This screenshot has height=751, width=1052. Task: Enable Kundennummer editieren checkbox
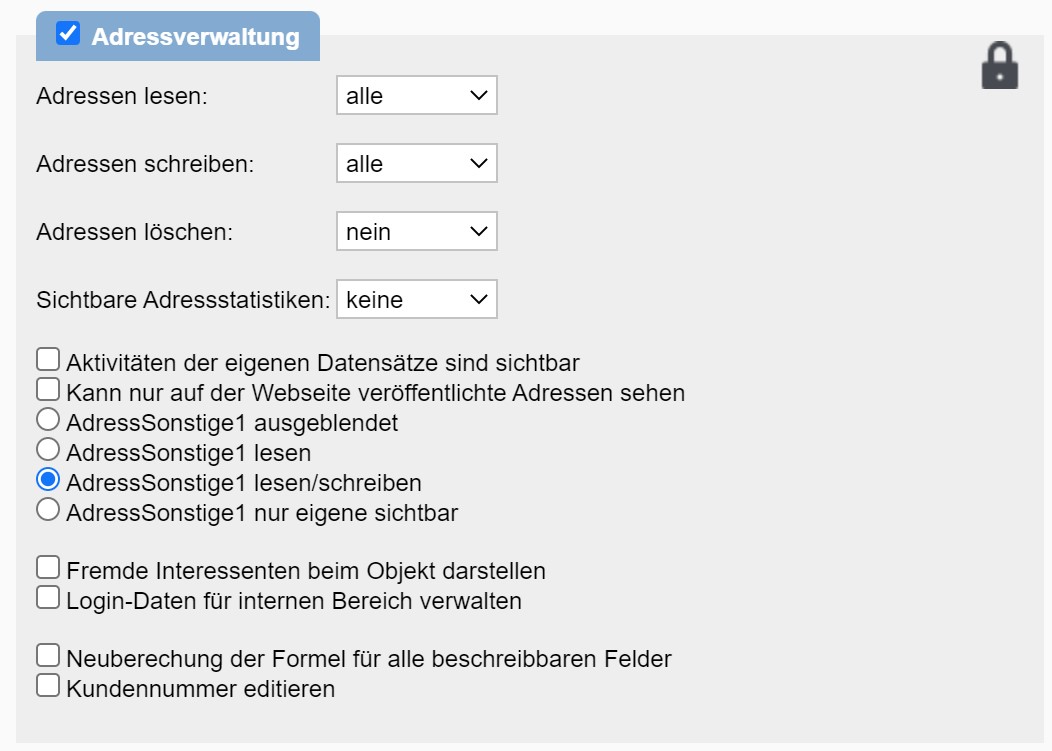48,686
